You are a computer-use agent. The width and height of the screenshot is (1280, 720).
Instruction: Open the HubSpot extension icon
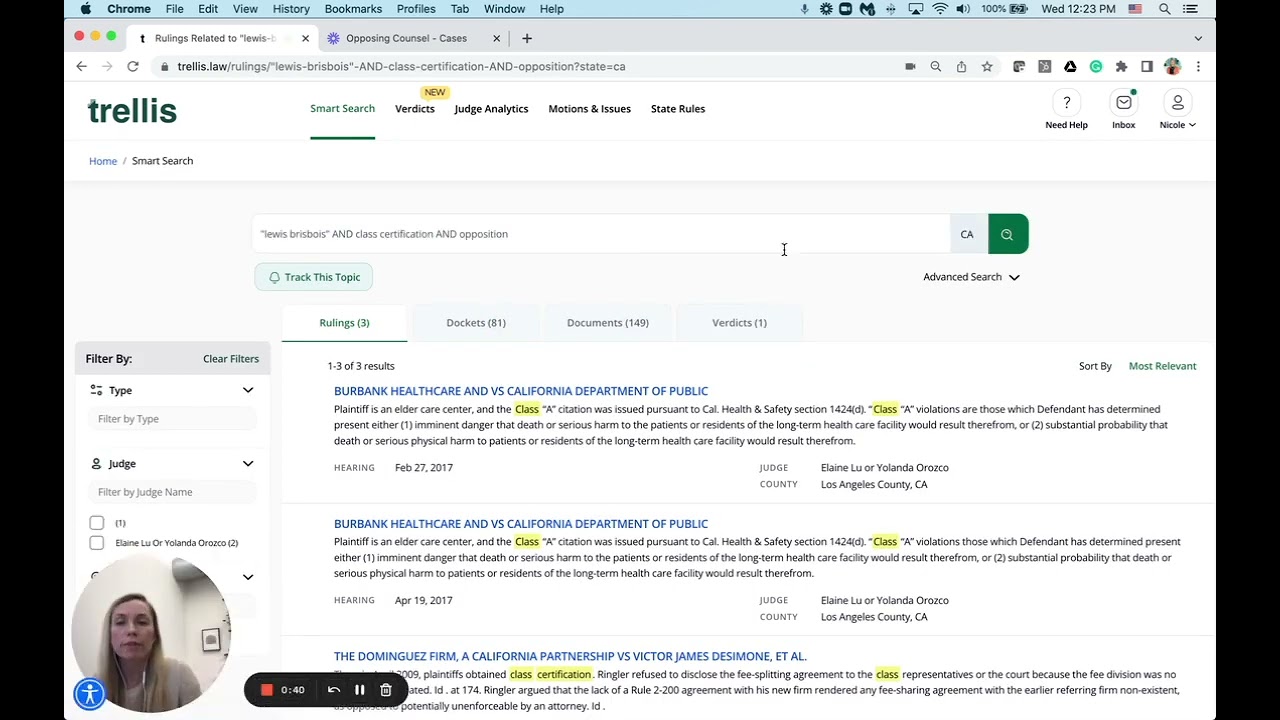point(1045,66)
